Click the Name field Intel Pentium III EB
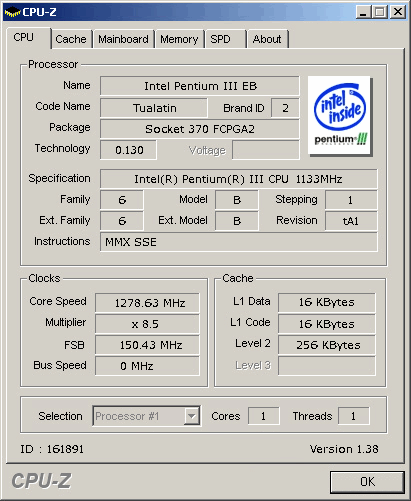This screenshot has width=411, height=501. click(200, 86)
